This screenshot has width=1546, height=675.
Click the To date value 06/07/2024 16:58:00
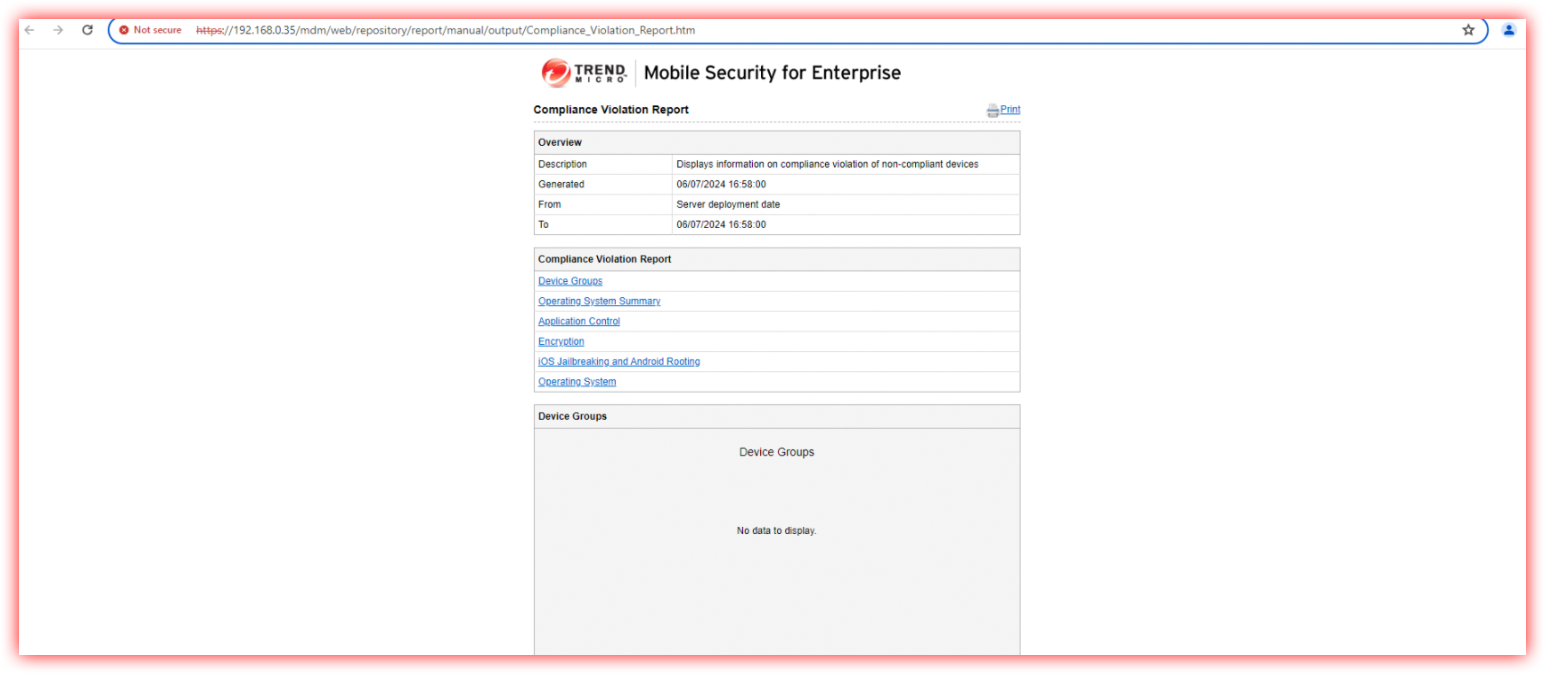[721, 224]
